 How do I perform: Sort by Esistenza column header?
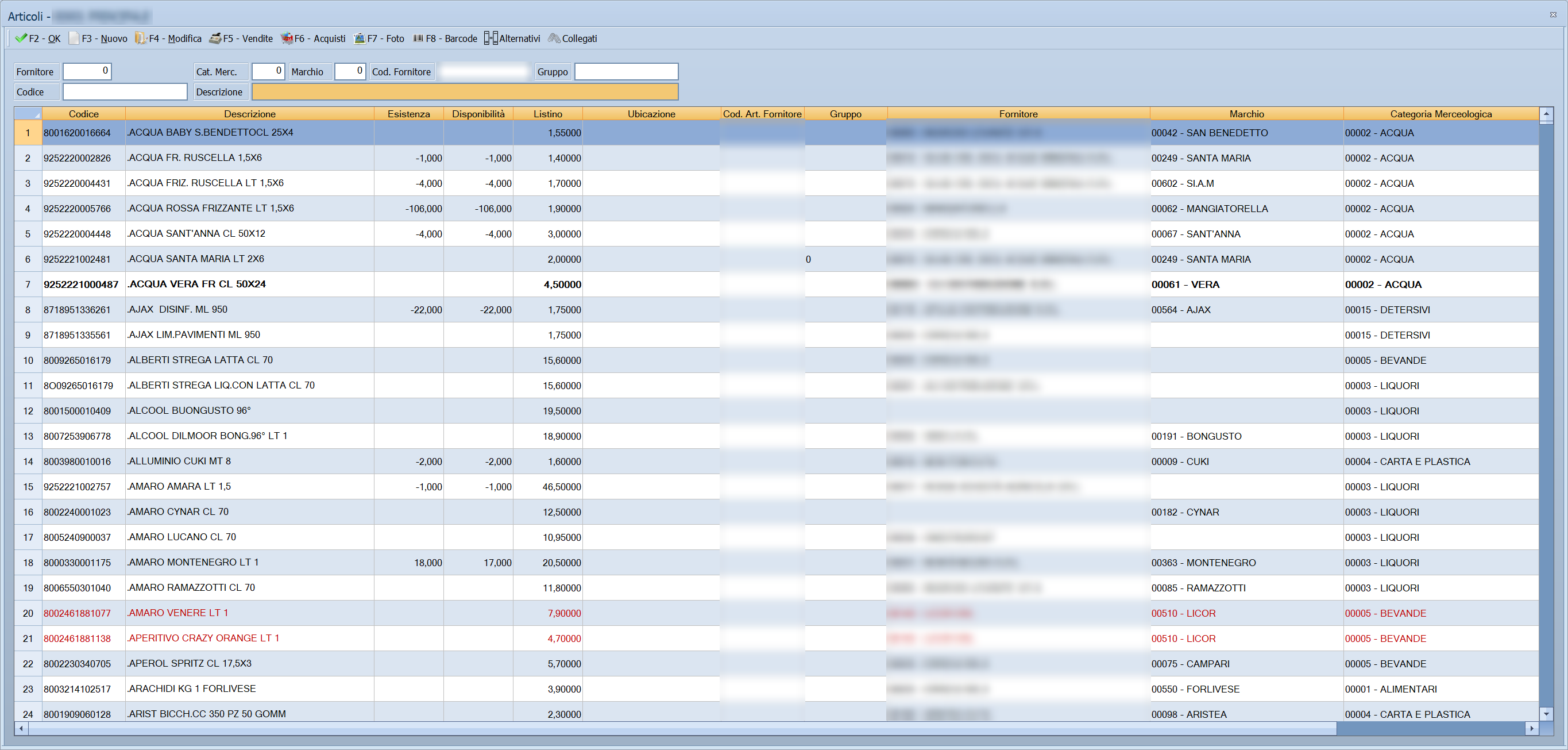click(x=408, y=114)
